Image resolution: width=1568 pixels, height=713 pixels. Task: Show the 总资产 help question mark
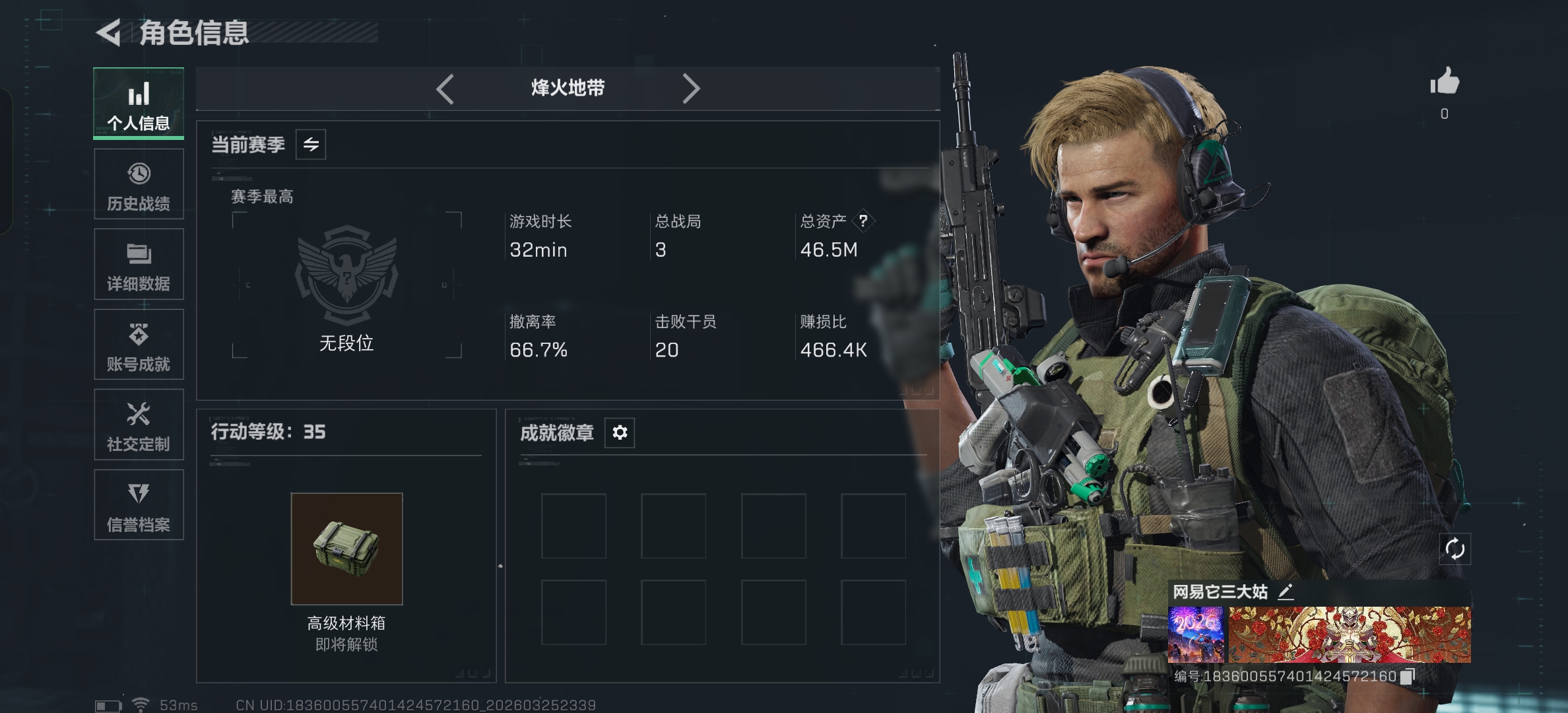click(863, 221)
